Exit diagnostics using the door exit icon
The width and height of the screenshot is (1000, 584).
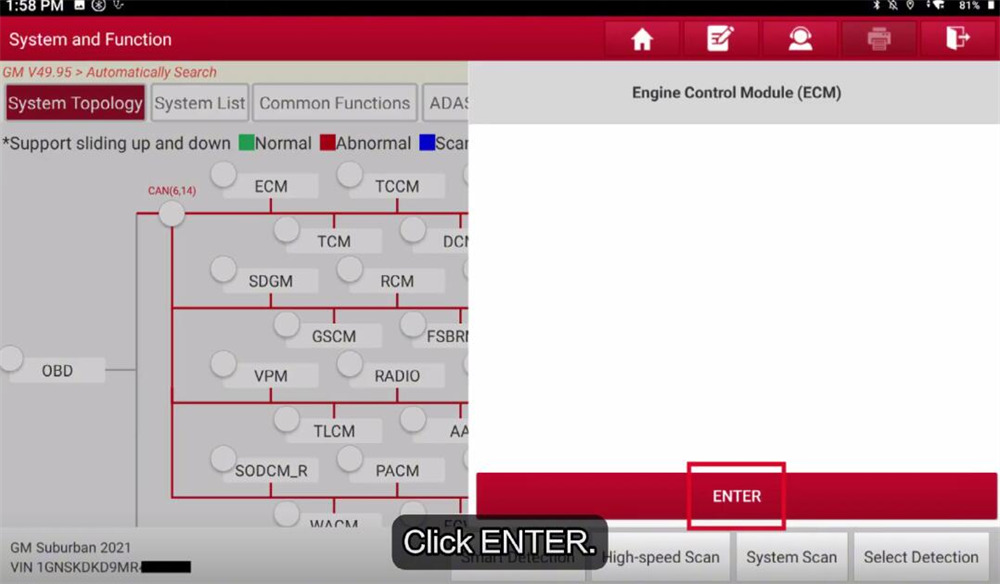click(x=958, y=39)
